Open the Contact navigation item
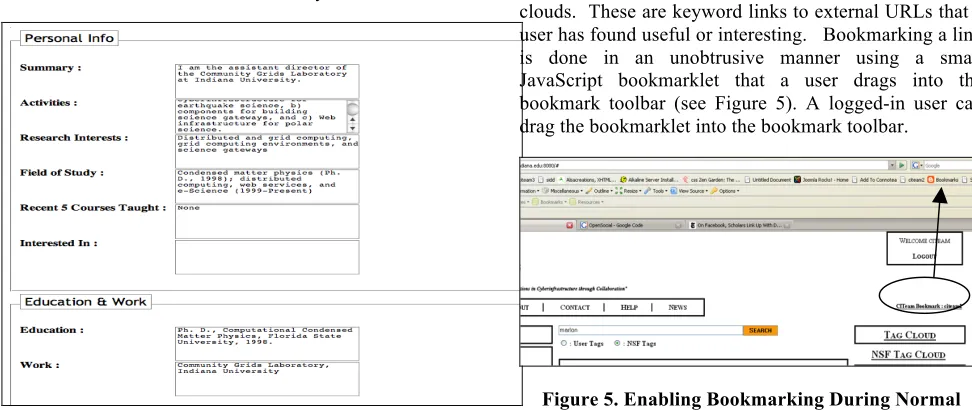Image resolution: width=972 pixels, height=410 pixels. [575, 308]
